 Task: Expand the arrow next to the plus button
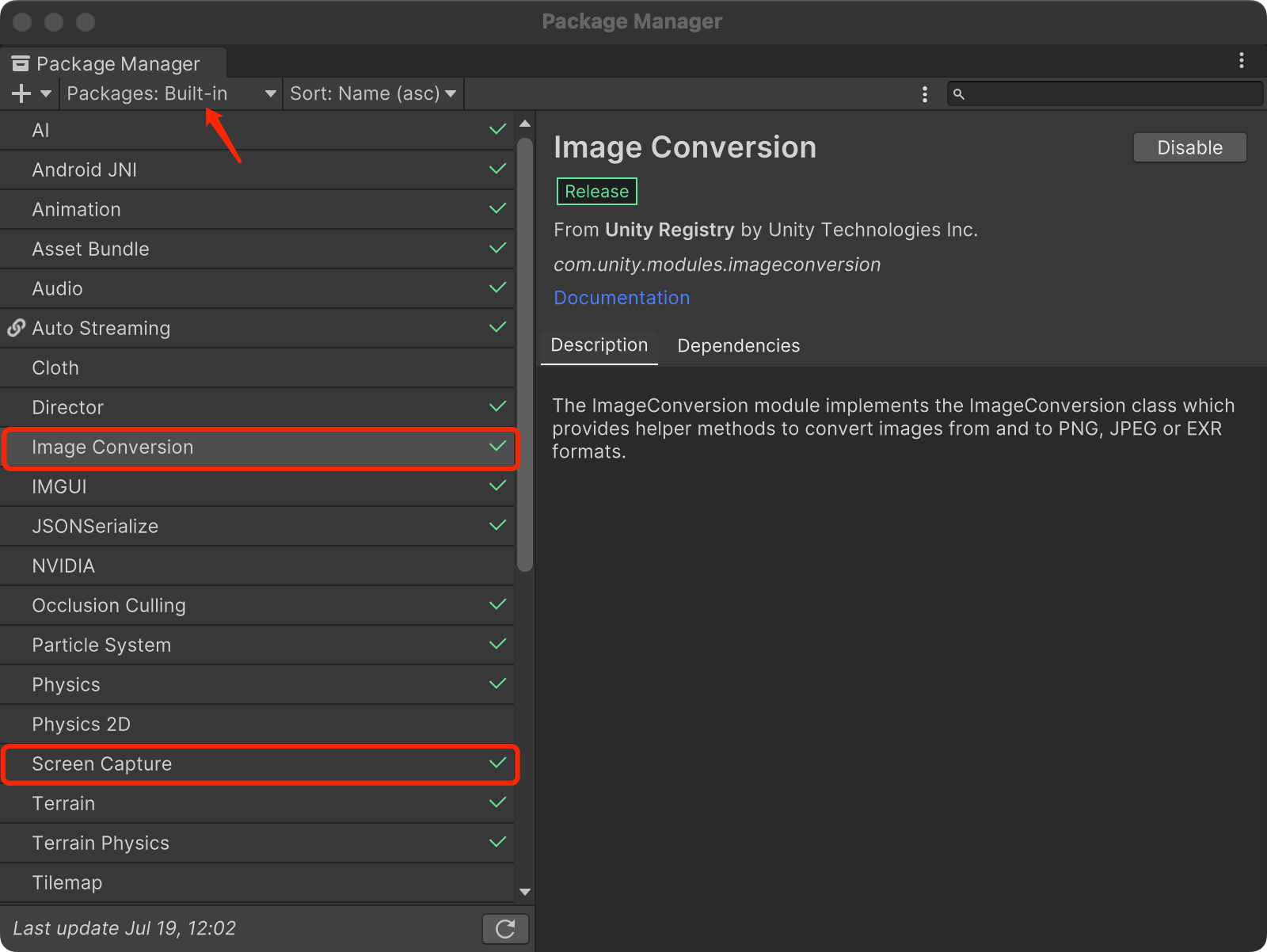(x=46, y=94)
